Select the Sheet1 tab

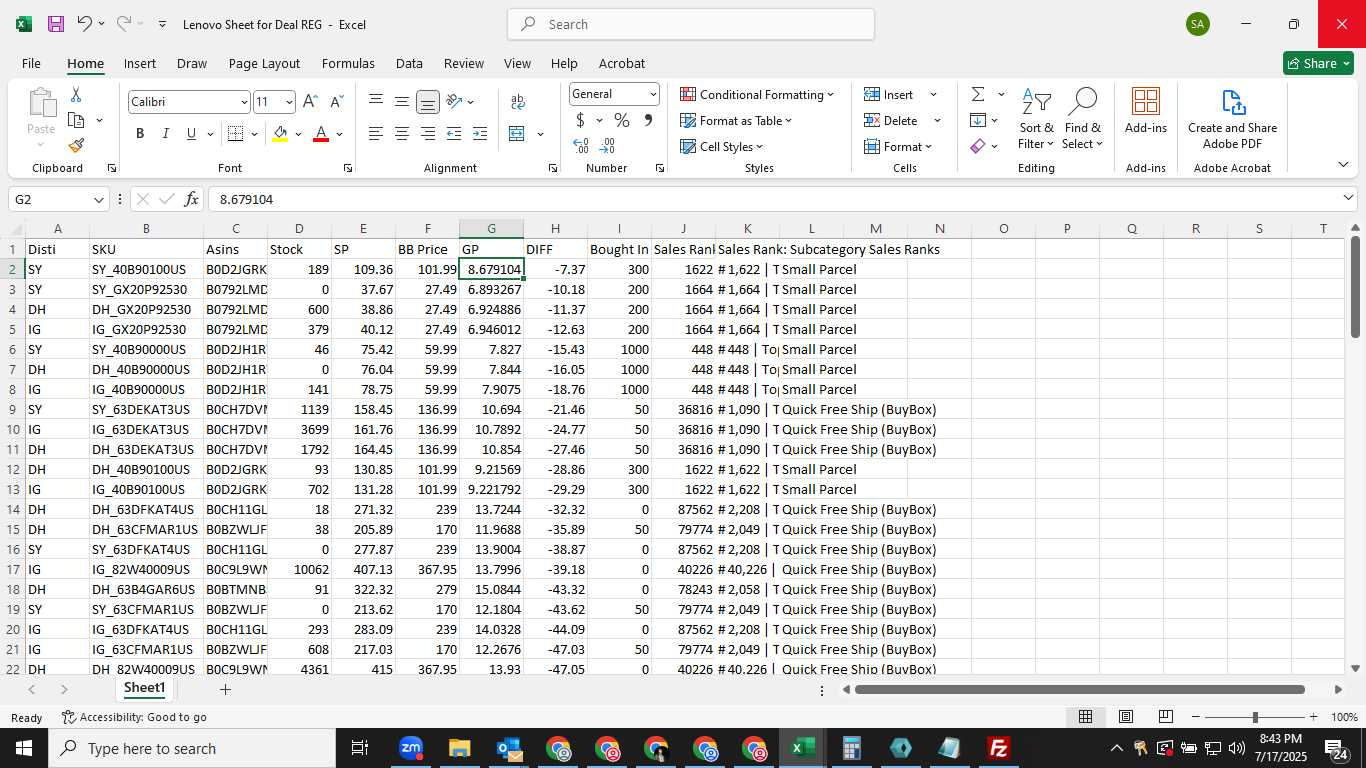145,688
